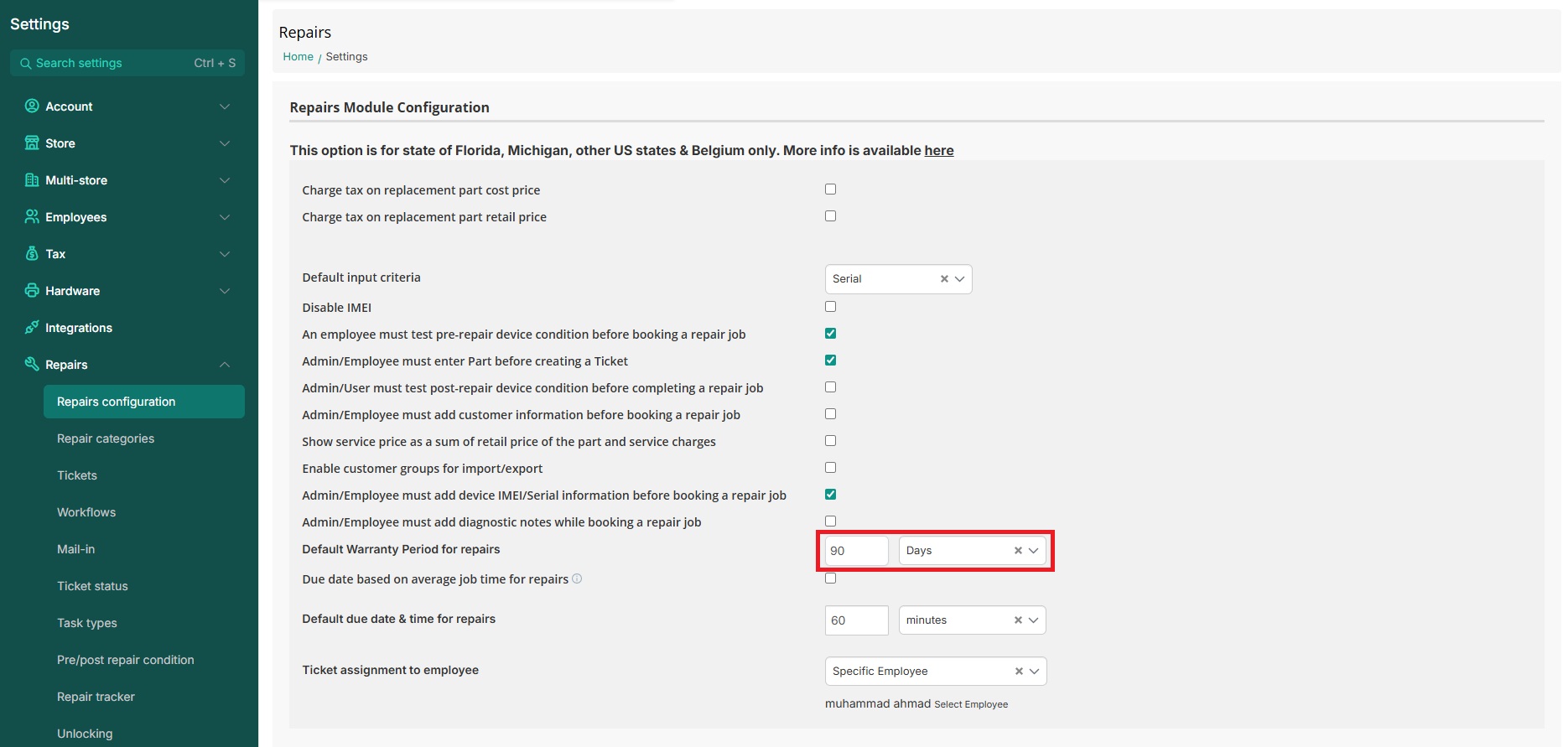Click the info icon beside due date option
The image size is (1568, 747).
(x=577, y=578)
